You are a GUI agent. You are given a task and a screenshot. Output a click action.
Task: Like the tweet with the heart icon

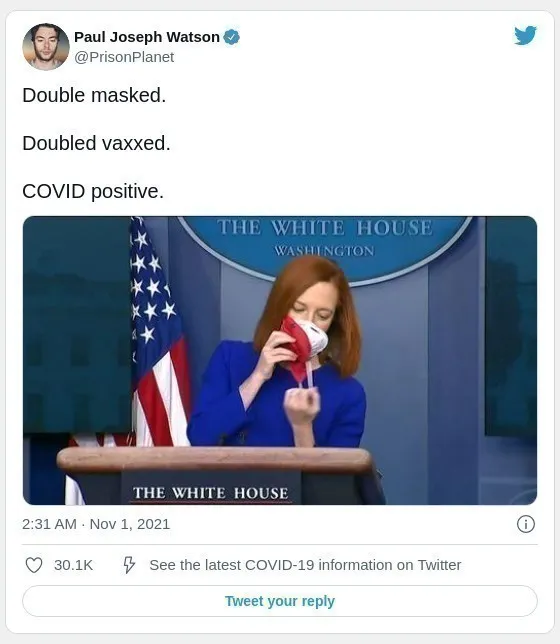tap(34, 565)
